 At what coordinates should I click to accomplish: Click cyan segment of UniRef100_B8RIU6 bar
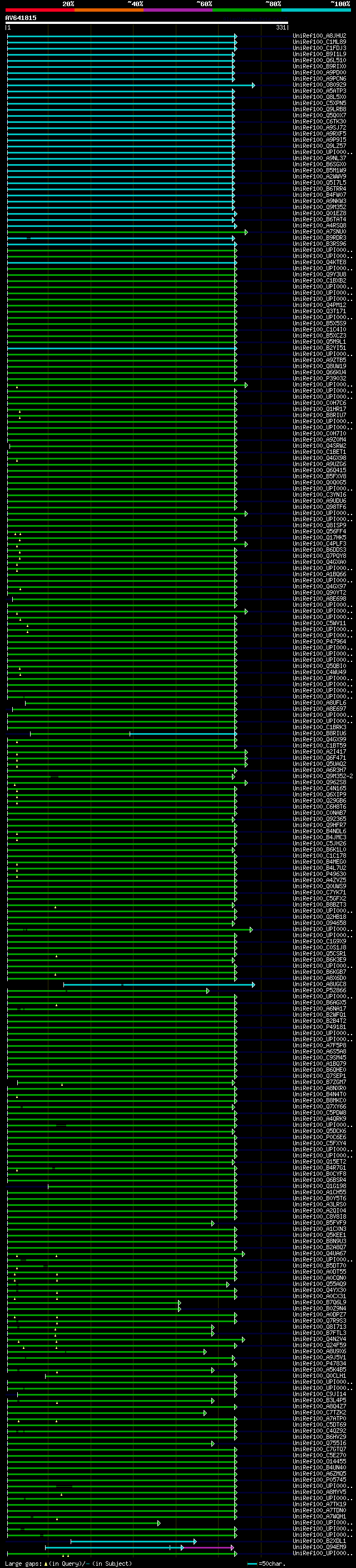tap(182, 734)
